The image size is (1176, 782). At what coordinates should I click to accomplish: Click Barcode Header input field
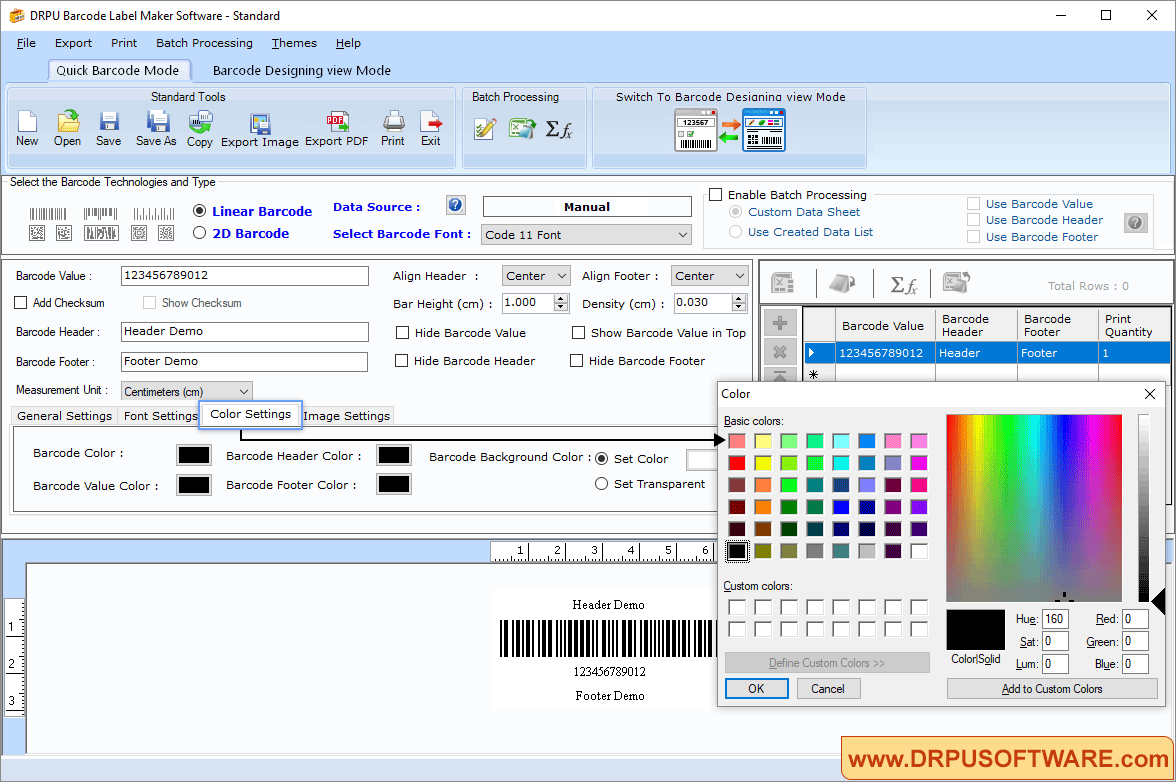click(244, 331)
